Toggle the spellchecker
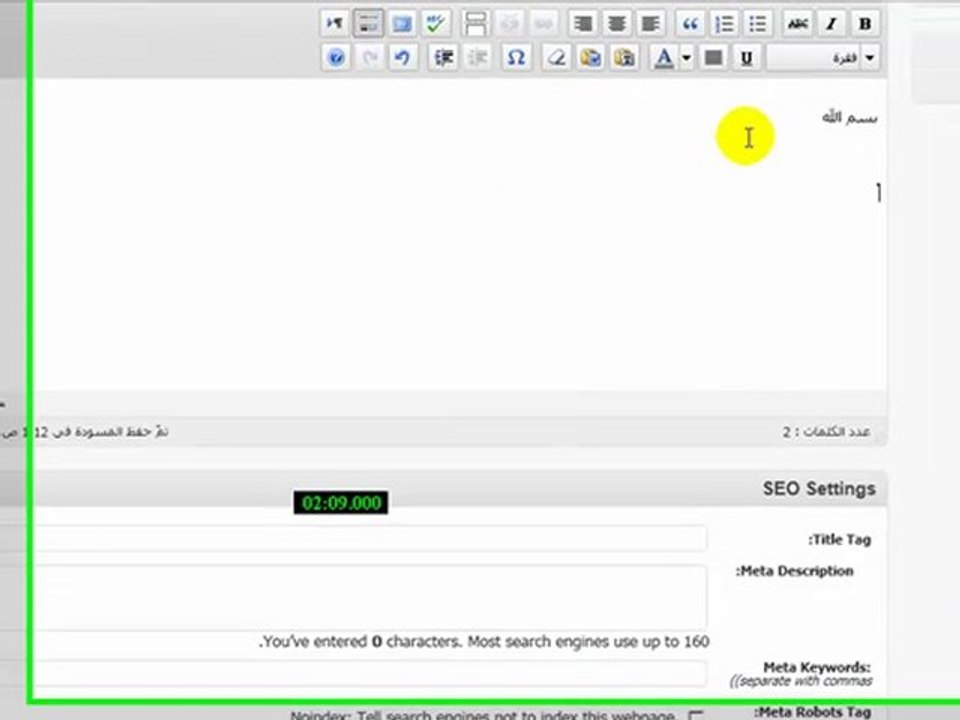This screenshot has height=720, width=960. [436, 24]
